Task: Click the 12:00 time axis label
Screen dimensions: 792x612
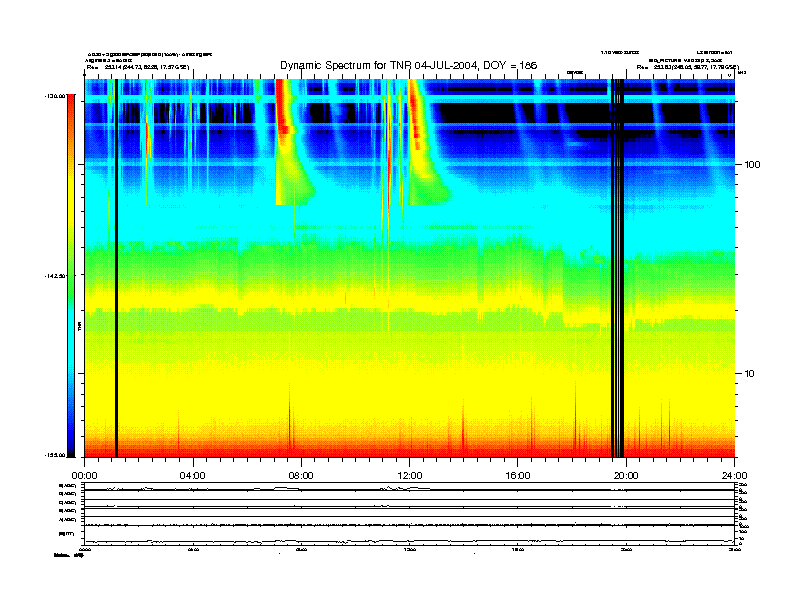Action: [x=410, y=476]
